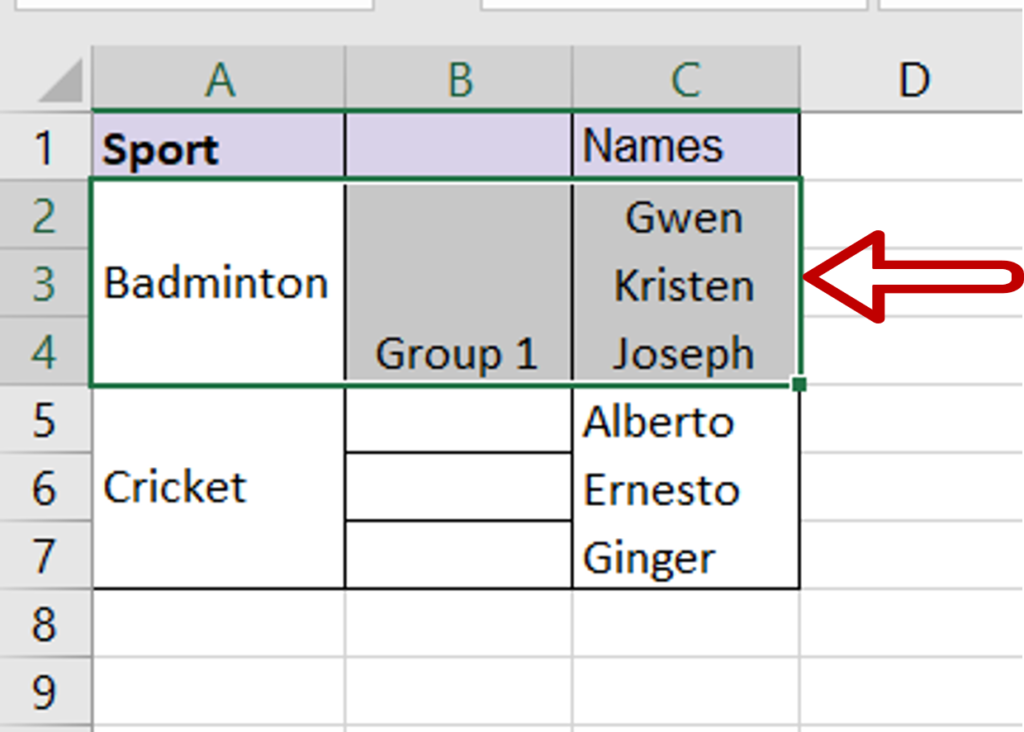Image resolution: width=1024 pixels, height=732 pixels.
Task: Select the cell containing Joseph
Action: tap(685, 353)
